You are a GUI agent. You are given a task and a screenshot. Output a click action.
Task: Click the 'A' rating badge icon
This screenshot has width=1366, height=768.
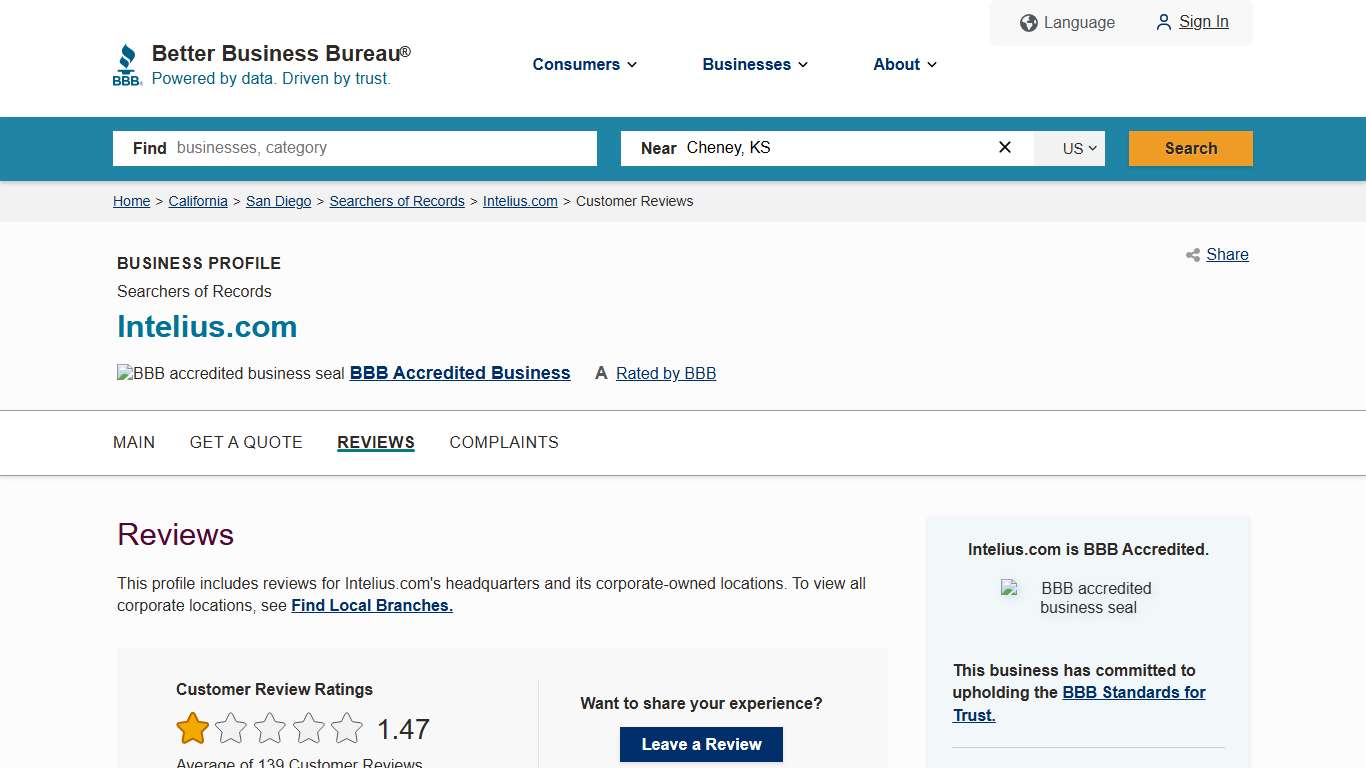pyautogui.click(x=601, y=373)
